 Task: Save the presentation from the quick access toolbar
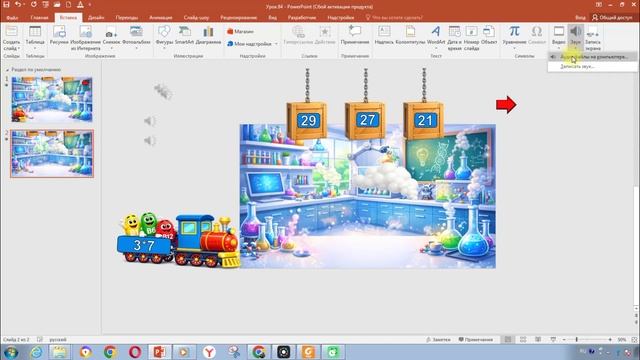point(6,5)
